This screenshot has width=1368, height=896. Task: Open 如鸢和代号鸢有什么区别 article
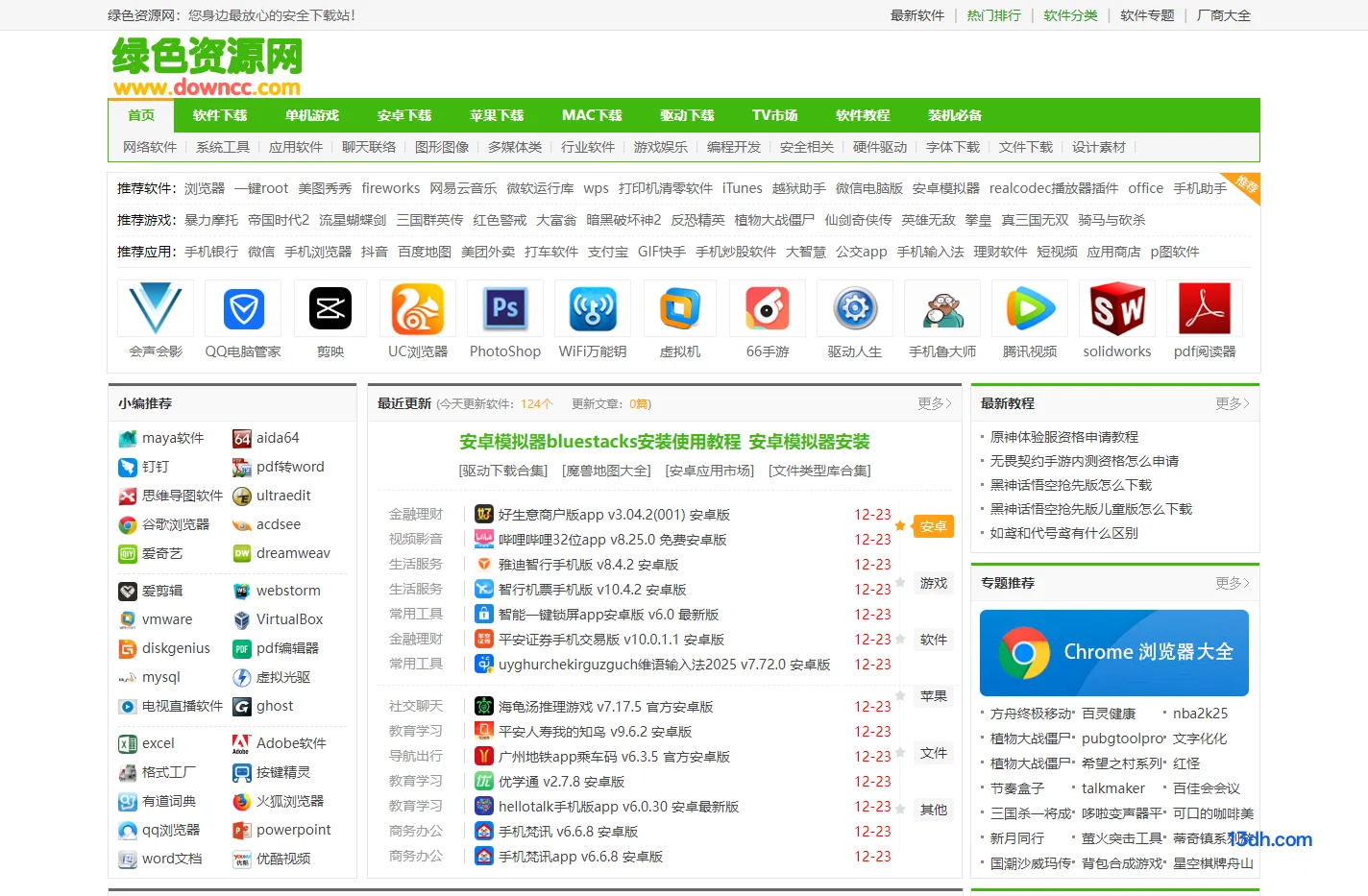(1064, 533)
